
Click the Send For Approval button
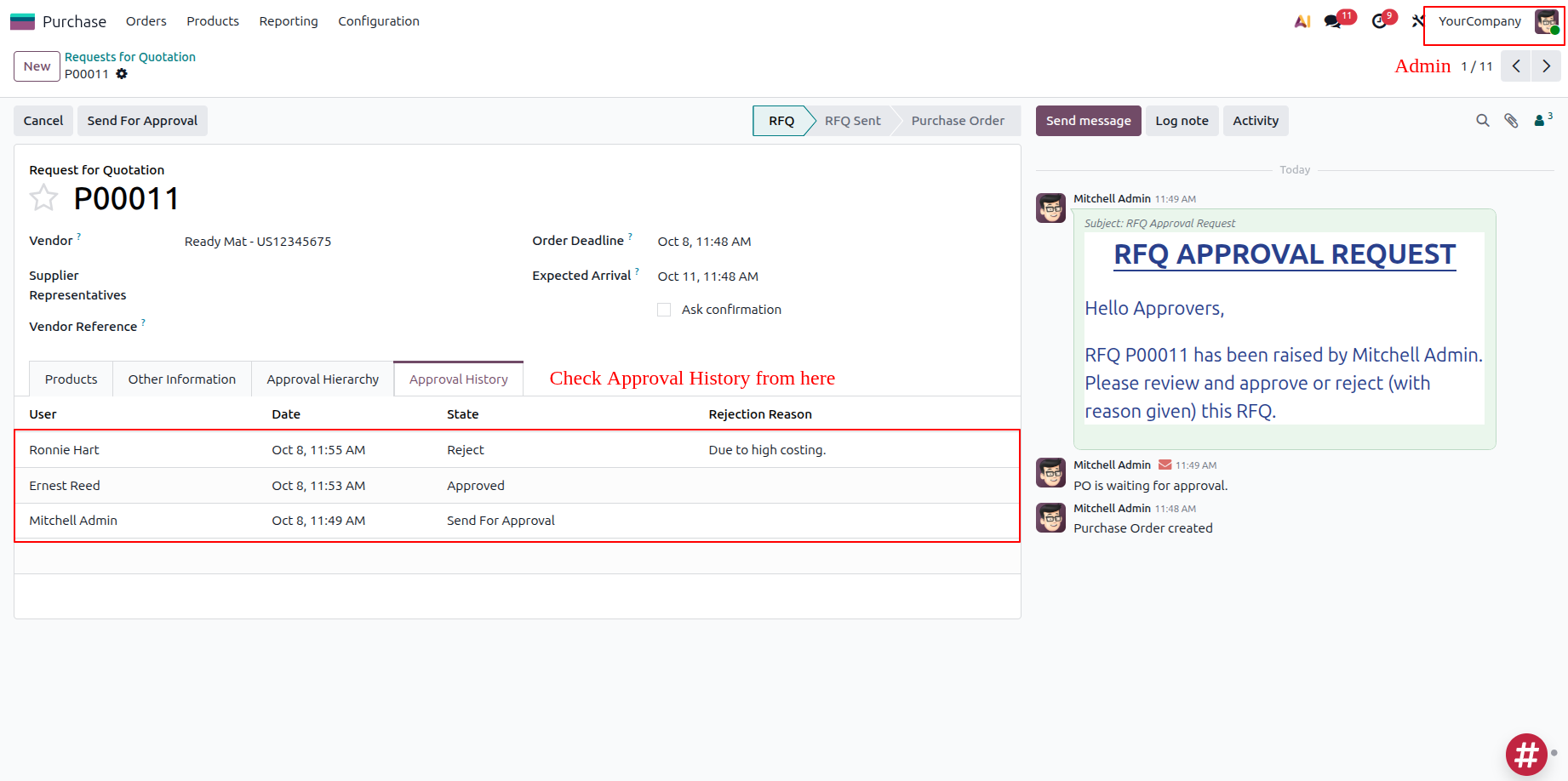[142, 120]
